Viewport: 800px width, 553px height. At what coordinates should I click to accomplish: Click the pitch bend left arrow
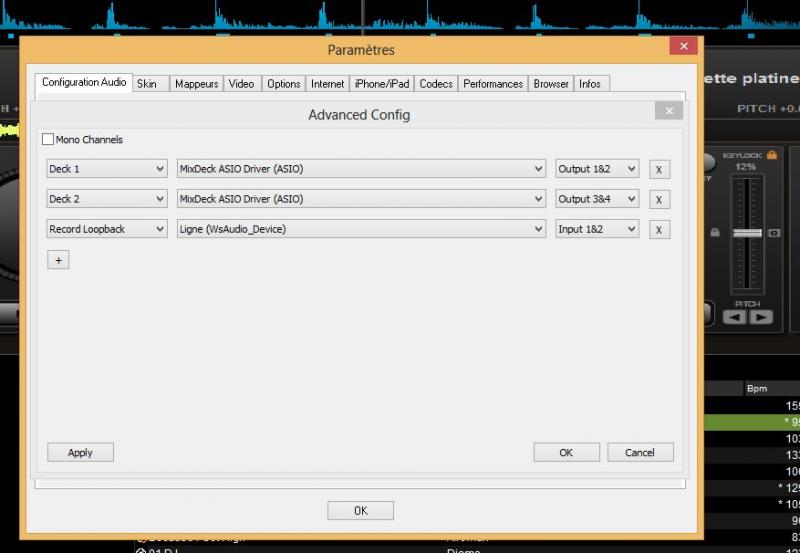click(x=734, y=317)
